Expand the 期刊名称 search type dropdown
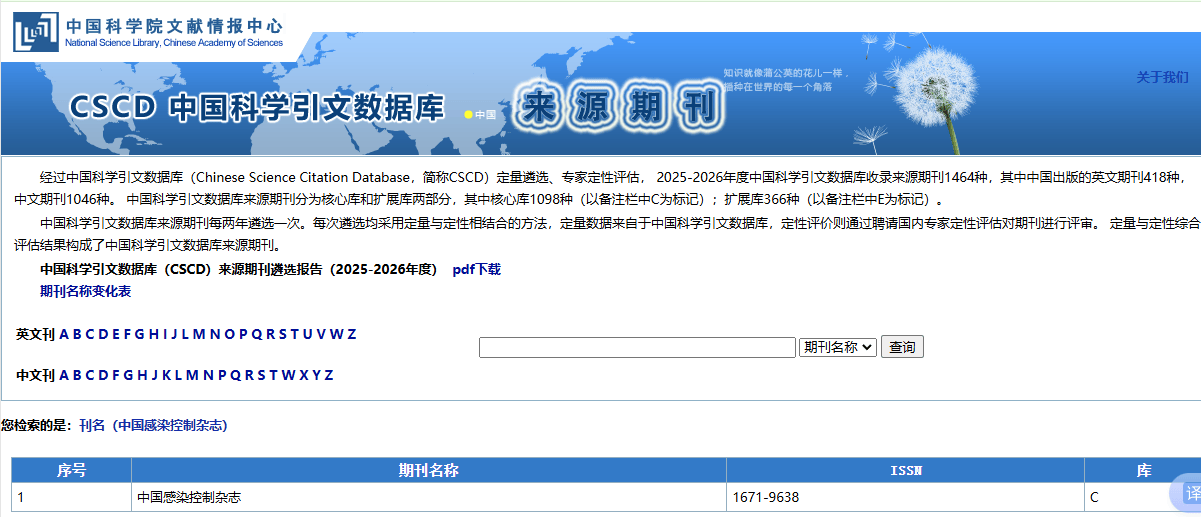The image size is (1201, 517). pyautogui.click(x=837, y=347)
